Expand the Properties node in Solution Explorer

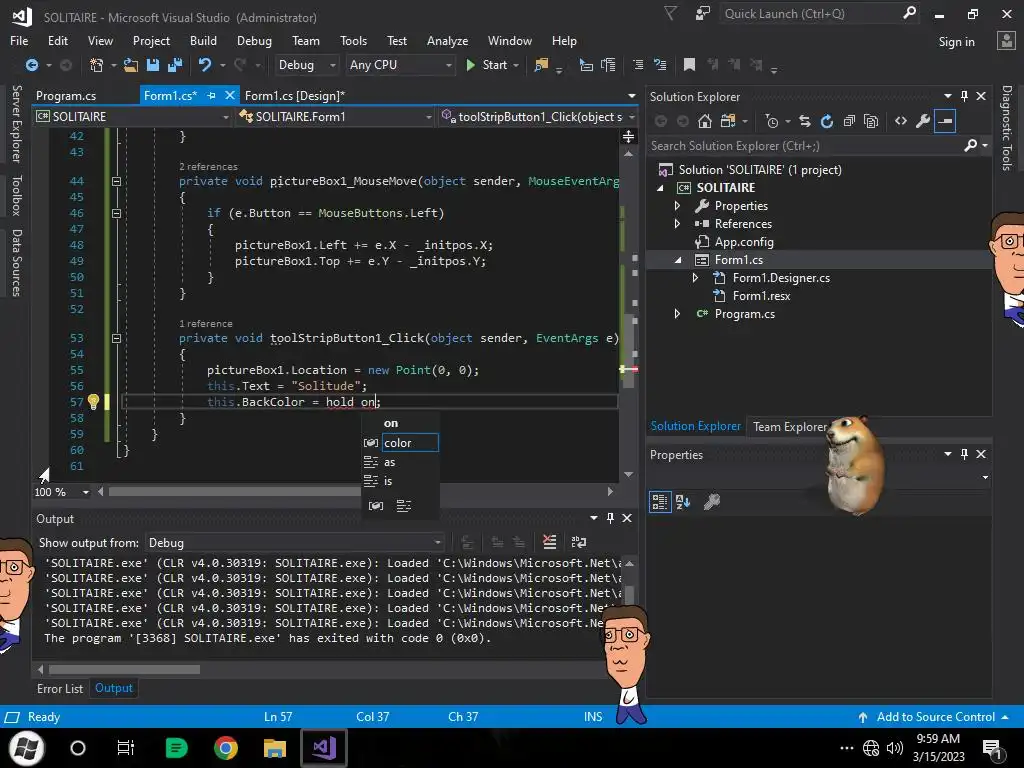pos(677,206)
